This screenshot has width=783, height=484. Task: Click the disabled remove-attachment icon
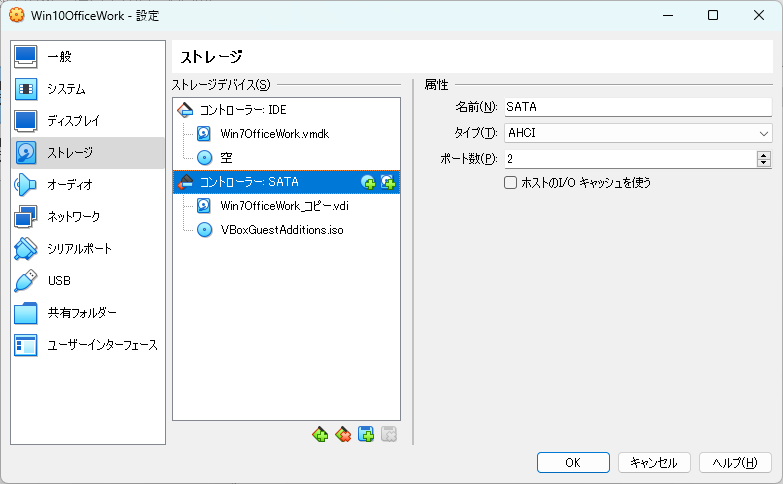[x=389, y=434]
